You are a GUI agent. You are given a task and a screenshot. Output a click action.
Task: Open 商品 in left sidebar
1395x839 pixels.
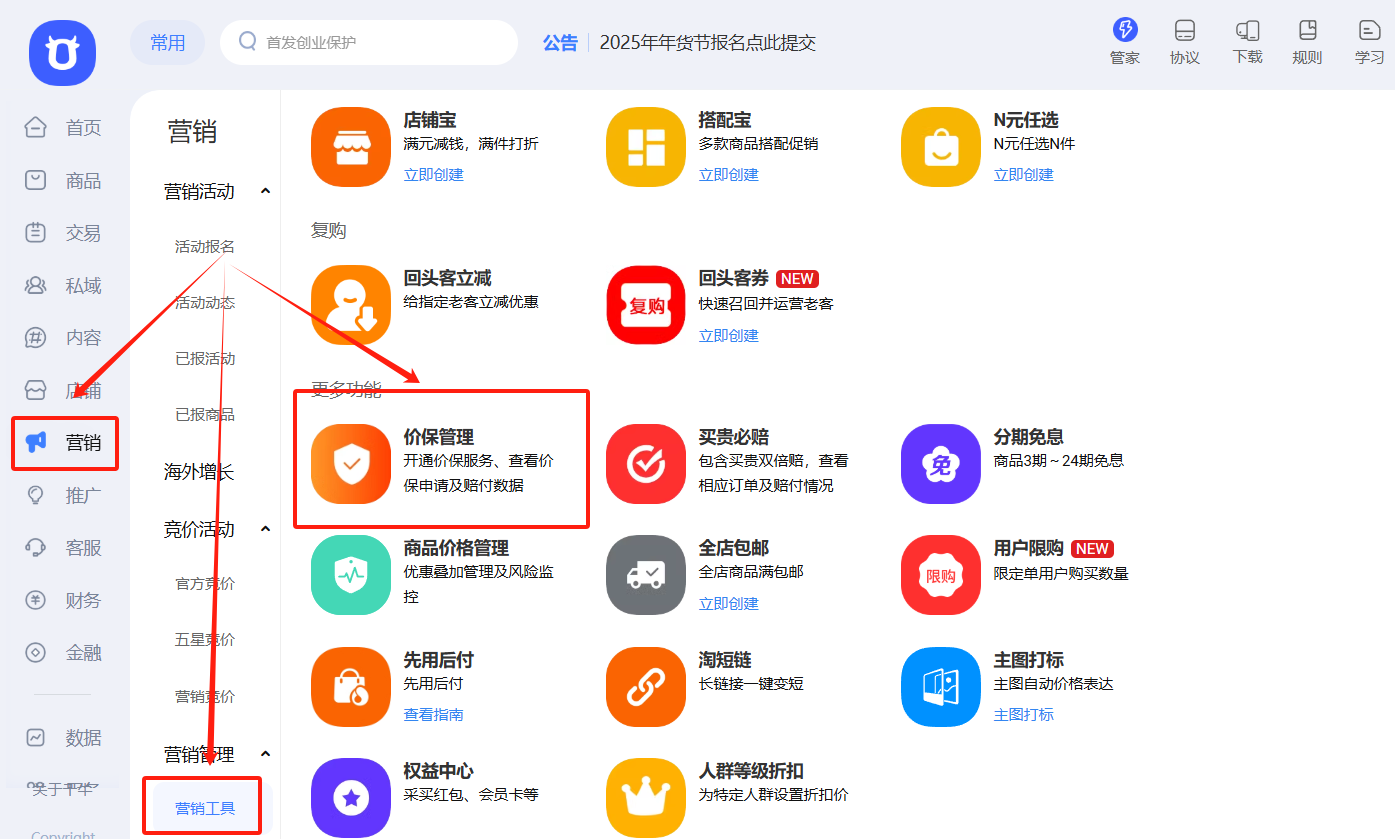point(63,181)
